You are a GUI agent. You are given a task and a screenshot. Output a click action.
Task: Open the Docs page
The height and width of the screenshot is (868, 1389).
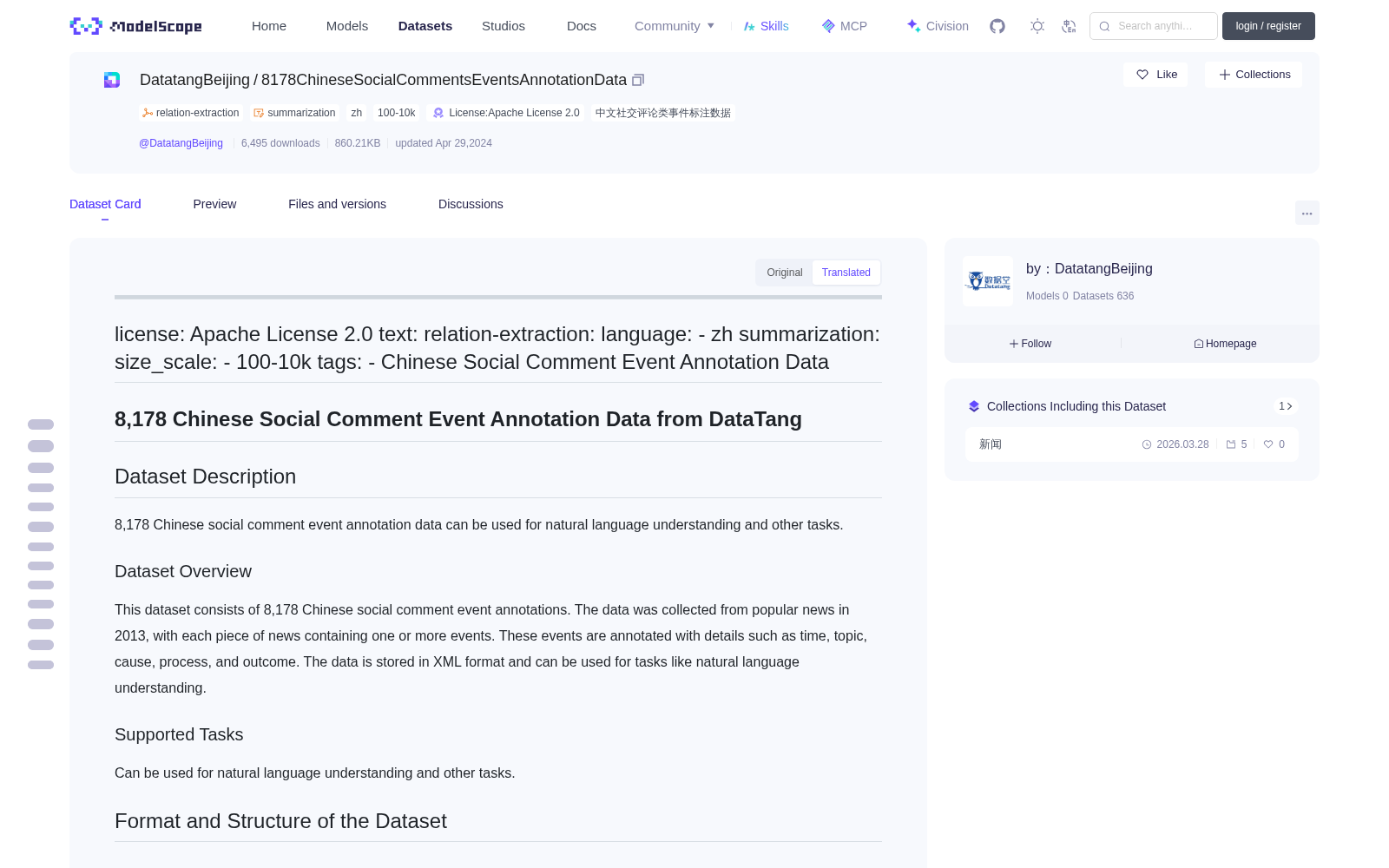582,26
